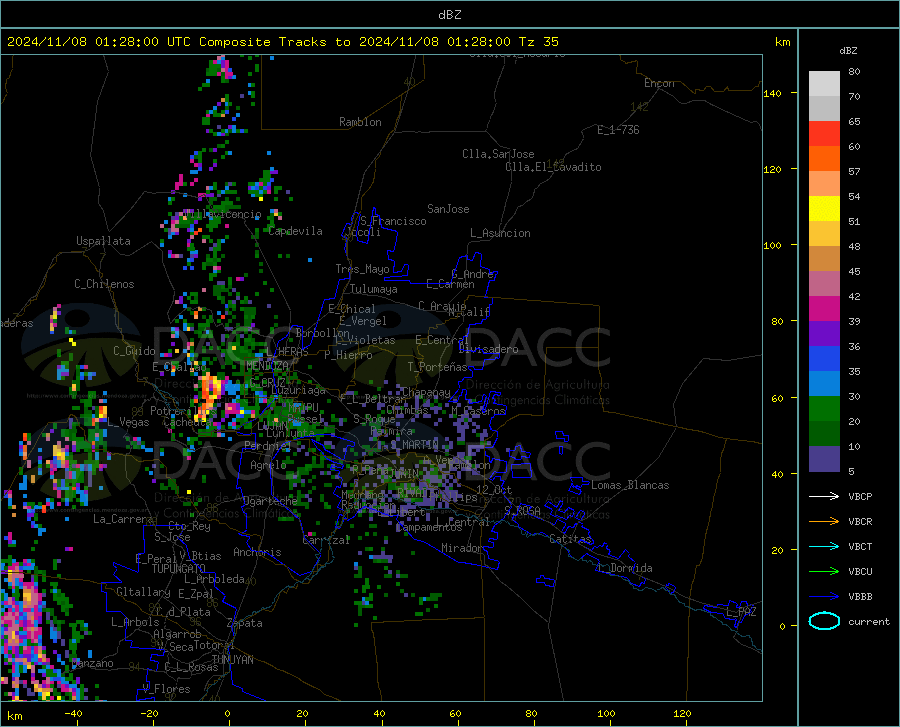The image size is (900, 727).
Task: Click the dBZ title at top
Action: [x=449, y=15]
